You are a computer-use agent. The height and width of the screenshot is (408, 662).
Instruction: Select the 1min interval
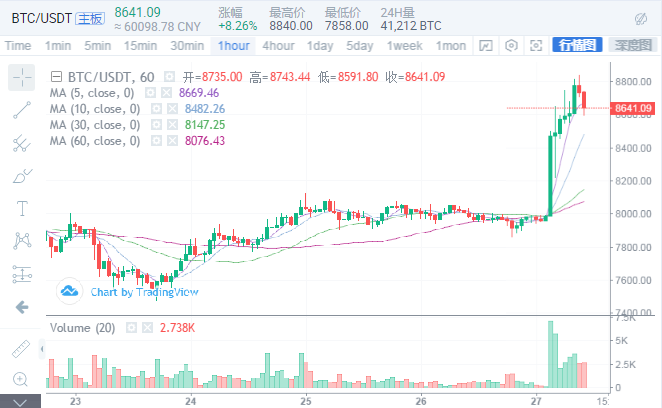coord(58,46)
